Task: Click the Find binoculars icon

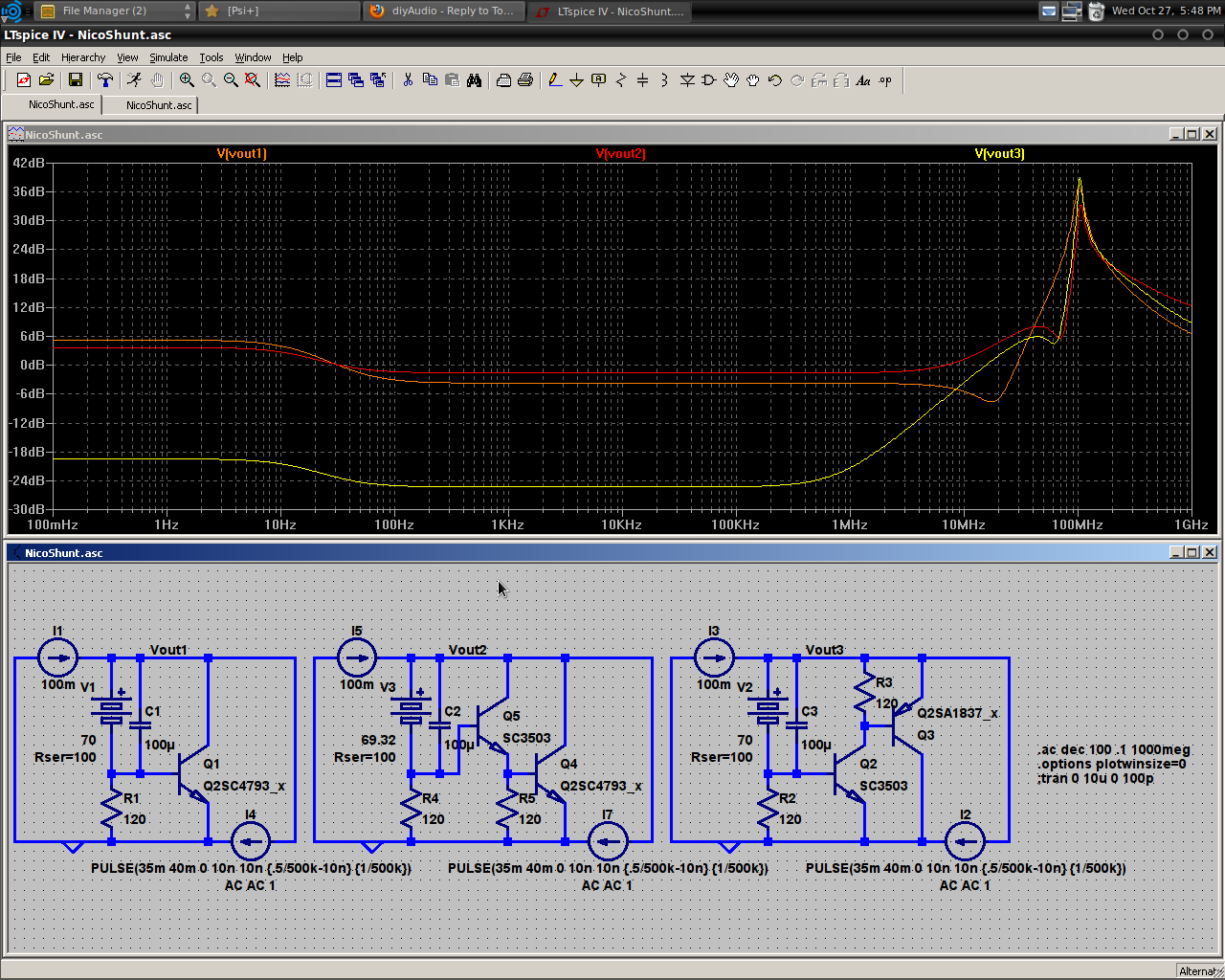Action: coord(474,80)
